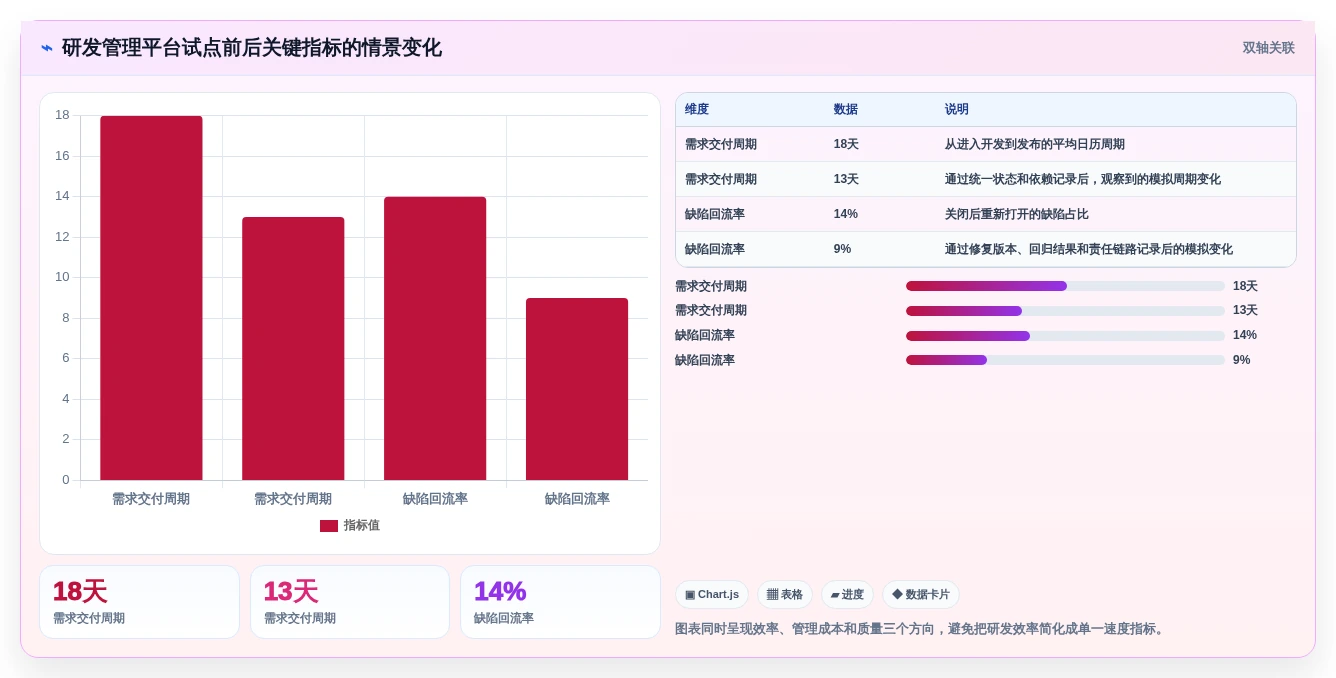
Task: Open the 14% 缺陷回流率 data card
Action: (560, 602)
